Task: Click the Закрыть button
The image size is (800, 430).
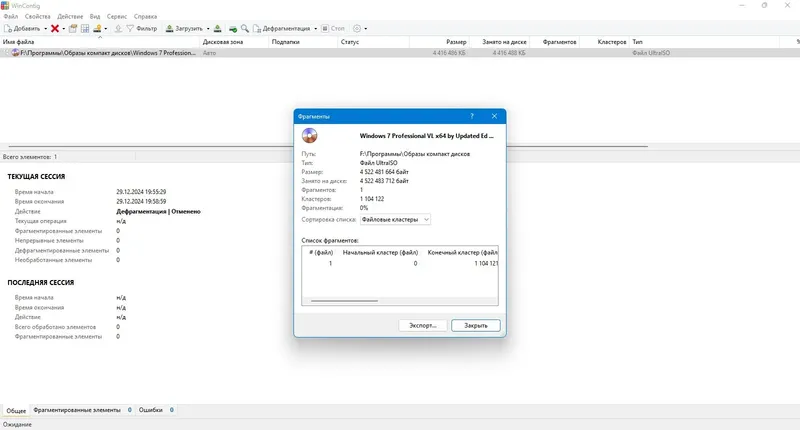Action: pyautogui.click(x=476, y=325)
